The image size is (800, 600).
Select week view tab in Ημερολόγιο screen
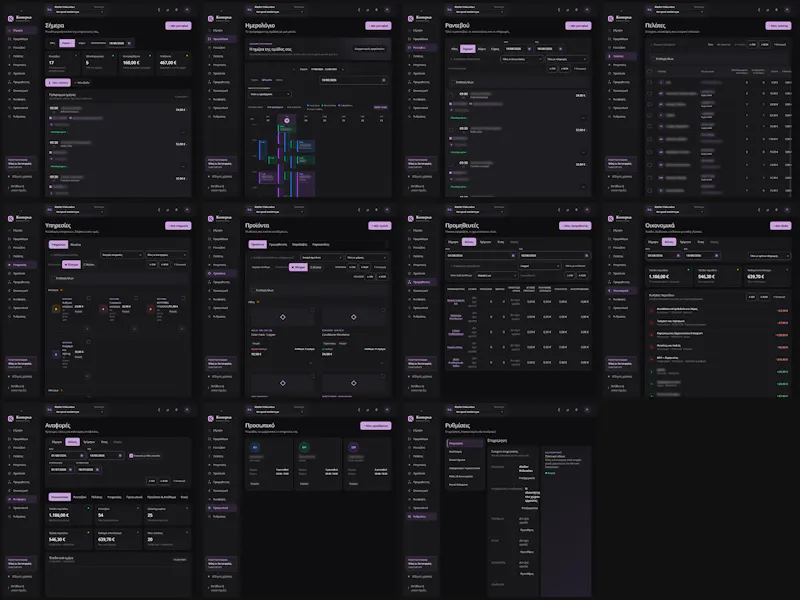pos(267,80)
